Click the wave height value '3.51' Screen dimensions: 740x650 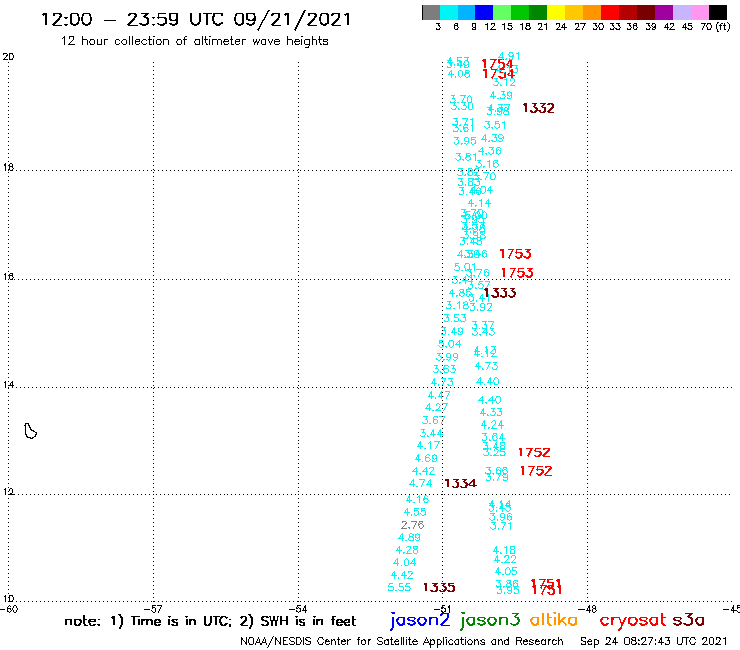495,125
